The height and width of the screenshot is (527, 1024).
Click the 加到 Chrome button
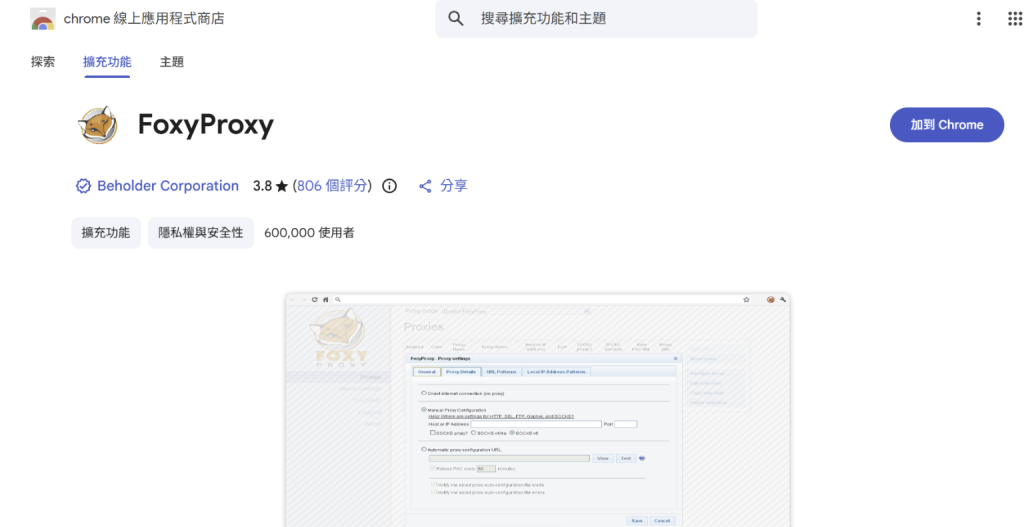[947, 125]
